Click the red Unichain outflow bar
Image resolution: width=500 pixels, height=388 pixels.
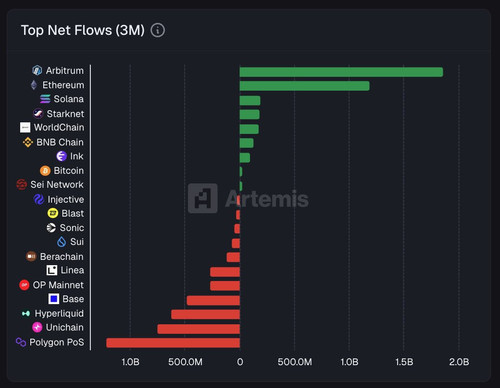[199, 329]
